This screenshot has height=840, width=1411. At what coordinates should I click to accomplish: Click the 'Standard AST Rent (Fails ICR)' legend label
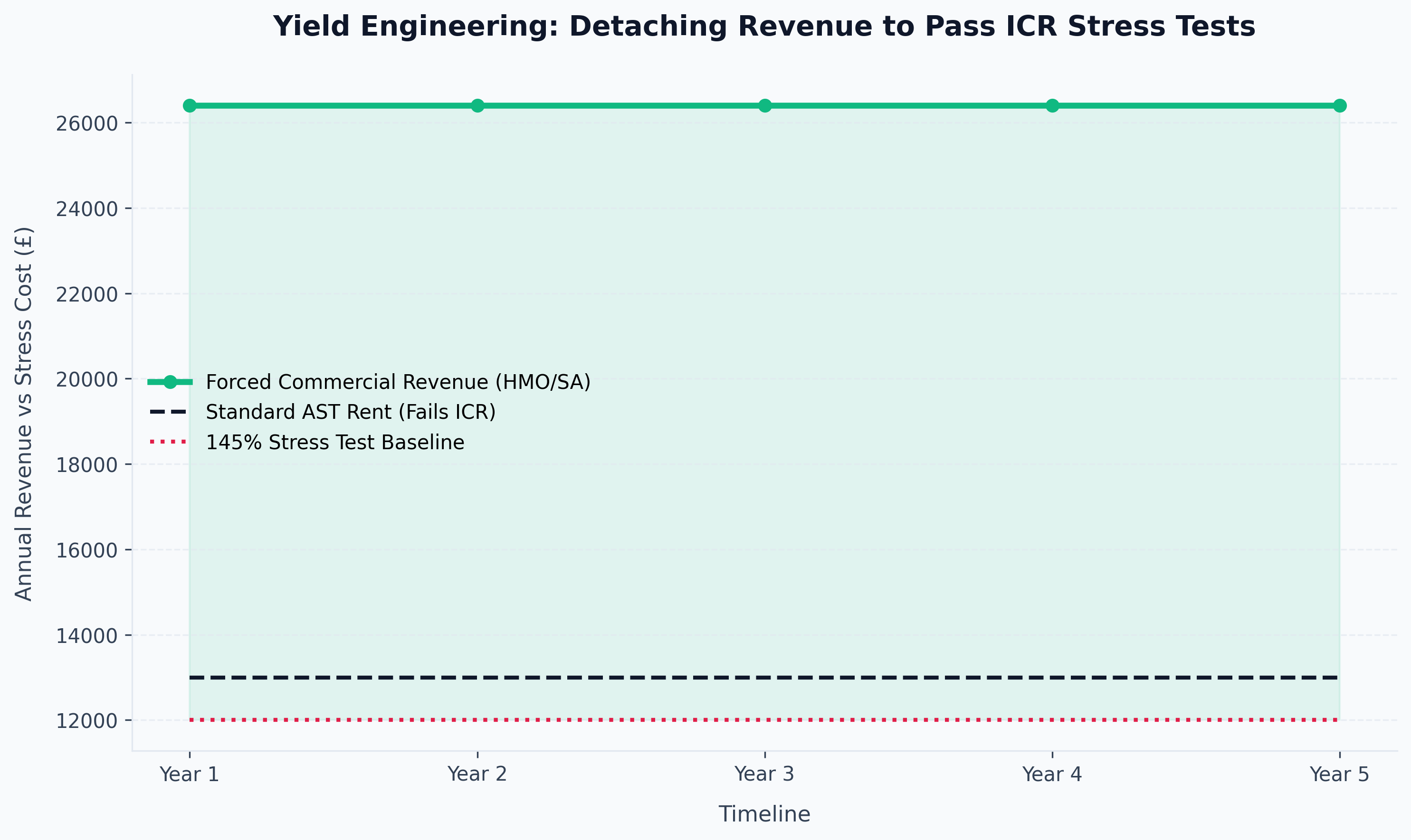pyautogui.click(x=351, y=412)
